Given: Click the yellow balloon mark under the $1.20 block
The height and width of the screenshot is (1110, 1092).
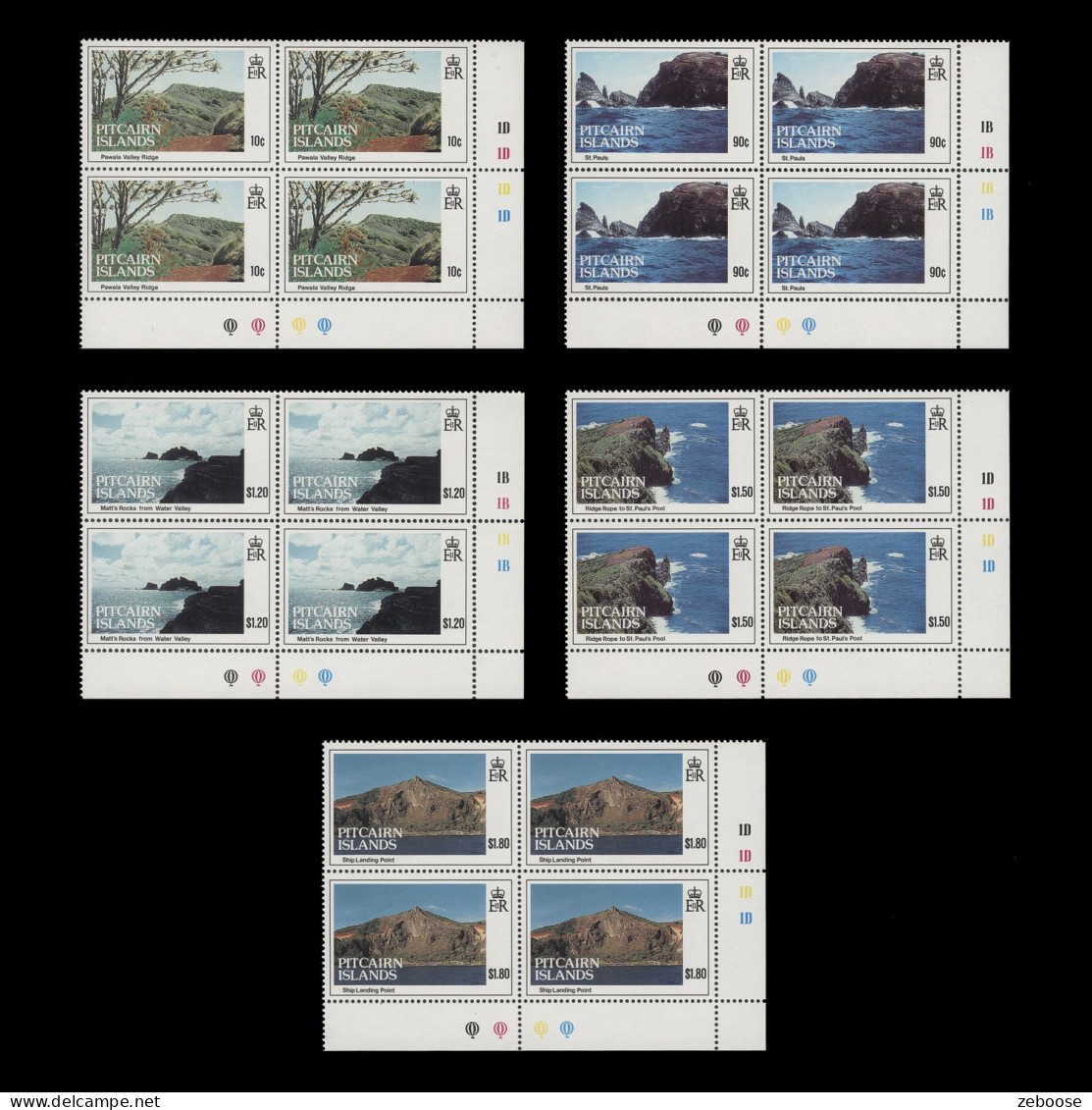Looking at the screenshot, I should (300, 676).
